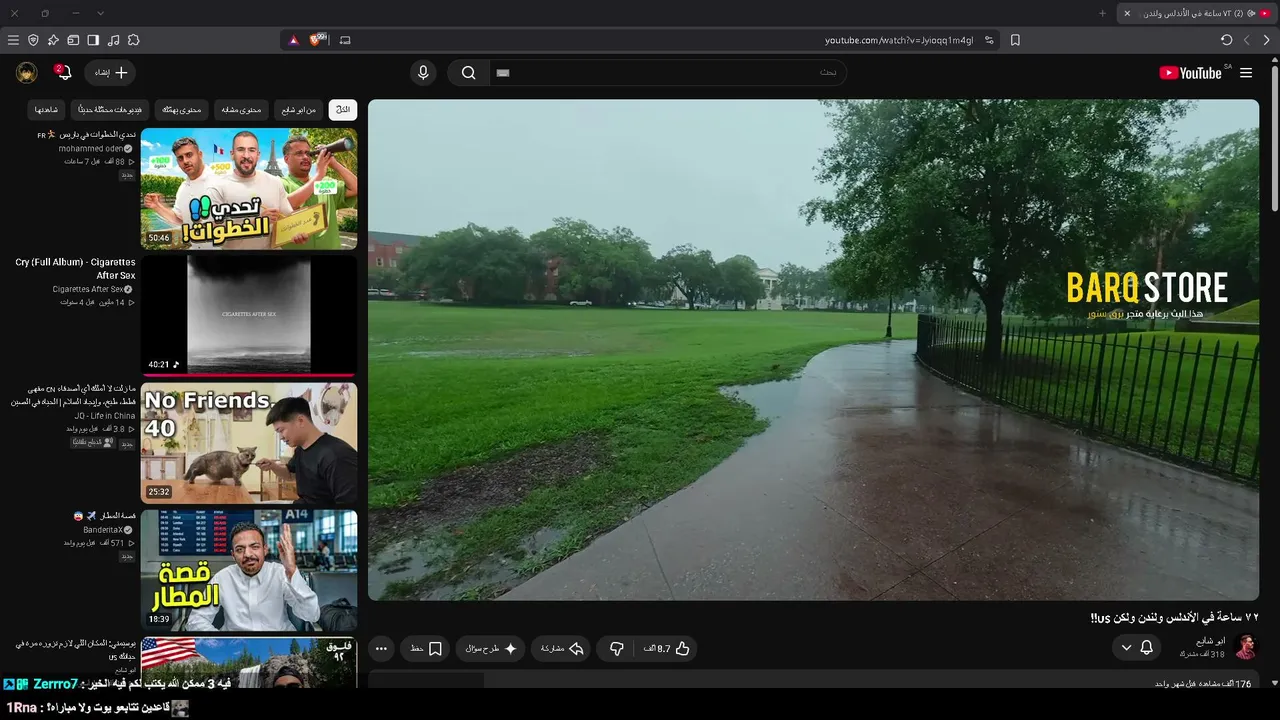Open the Brave Shields lion icon
1280x720 pixels.
(x=318, y=40)
